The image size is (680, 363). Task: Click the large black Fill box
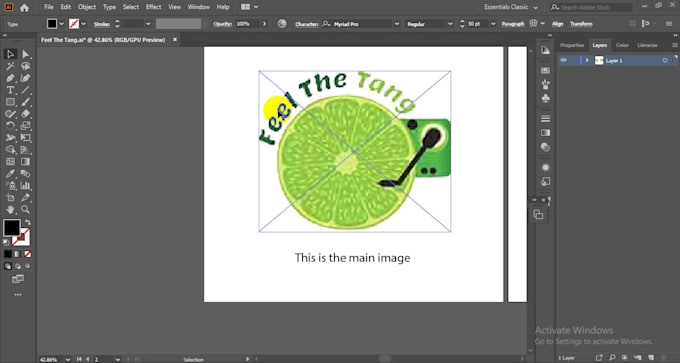click(x=12, y=228)
